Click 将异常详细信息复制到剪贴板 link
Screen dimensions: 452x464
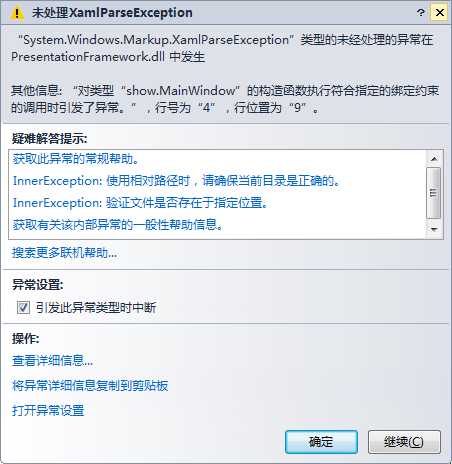90,385
